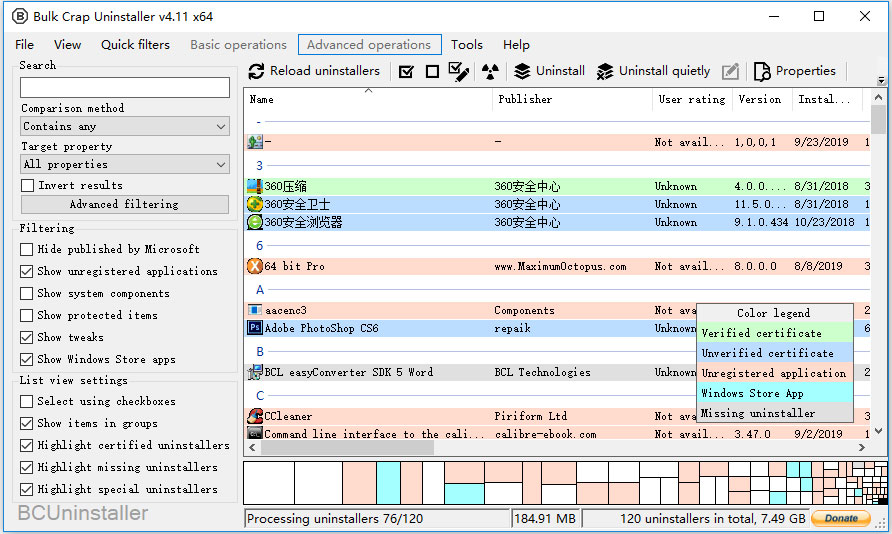Viewport: 892px width, 534px height.
Task: Click the 360压缩 app icon
Action: coord(254,186)
